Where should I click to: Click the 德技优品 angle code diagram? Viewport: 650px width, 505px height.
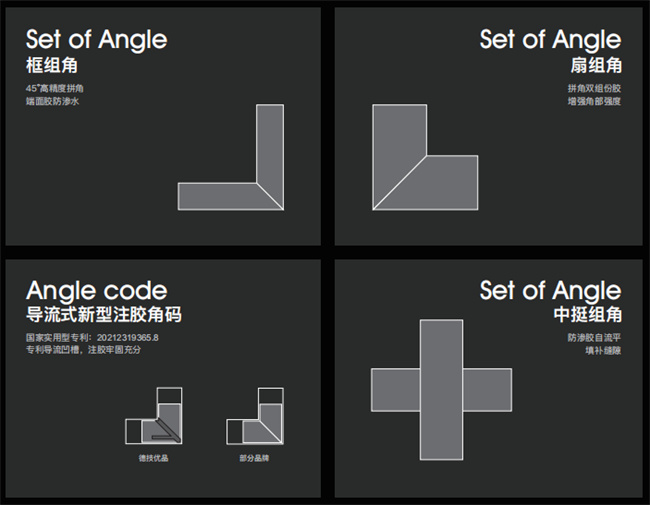pos(154,416)
